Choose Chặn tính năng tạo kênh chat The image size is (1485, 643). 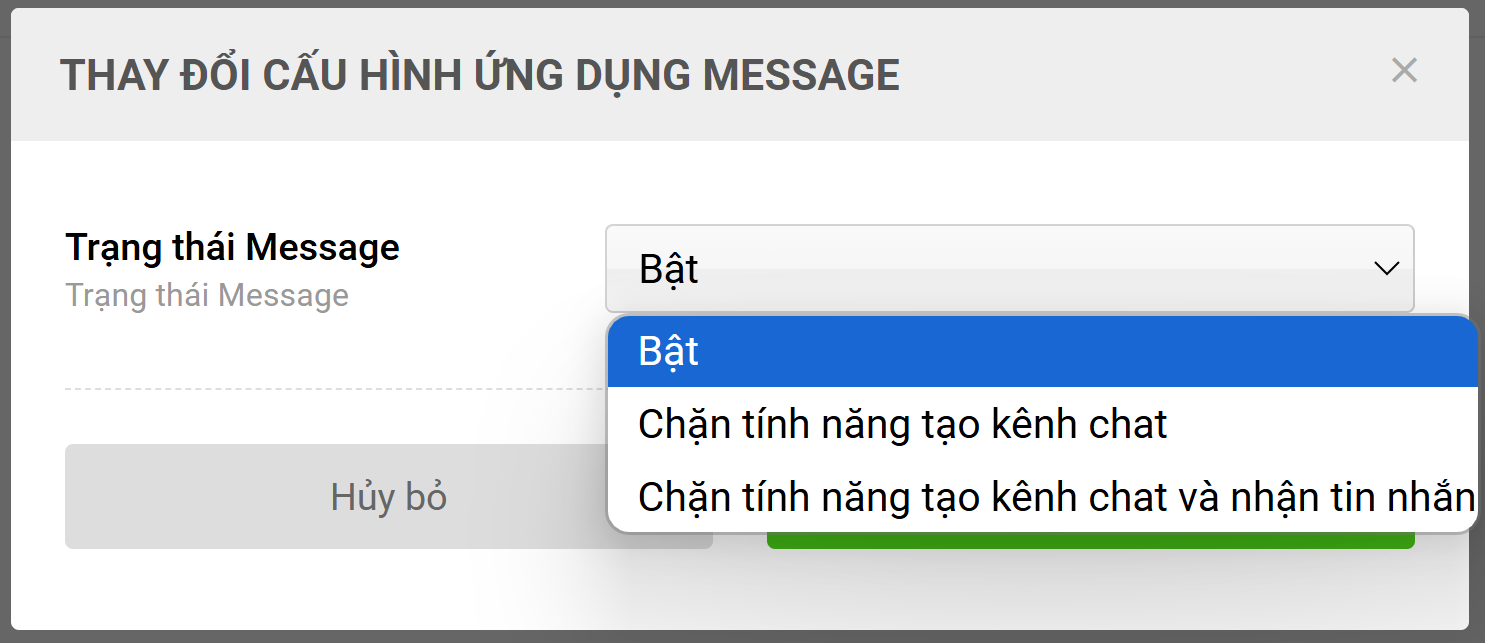[x=1042, y=424]
